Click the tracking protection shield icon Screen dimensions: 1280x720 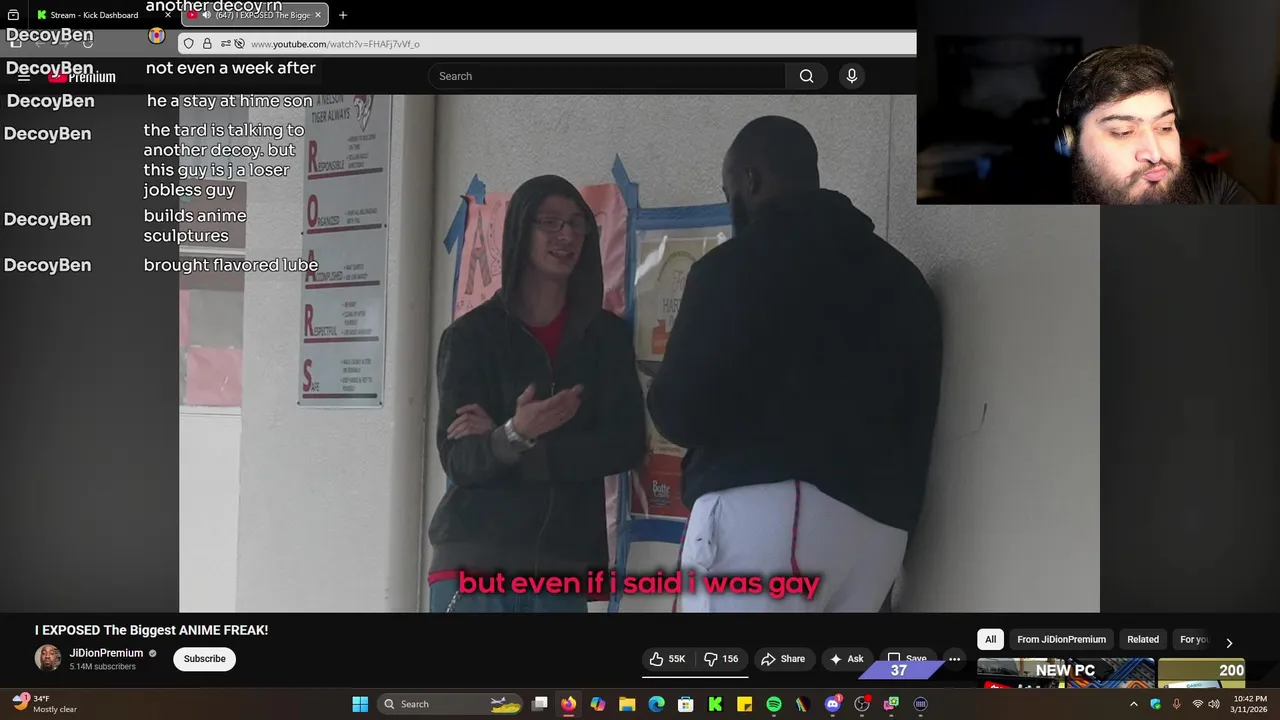pos(189,44)
